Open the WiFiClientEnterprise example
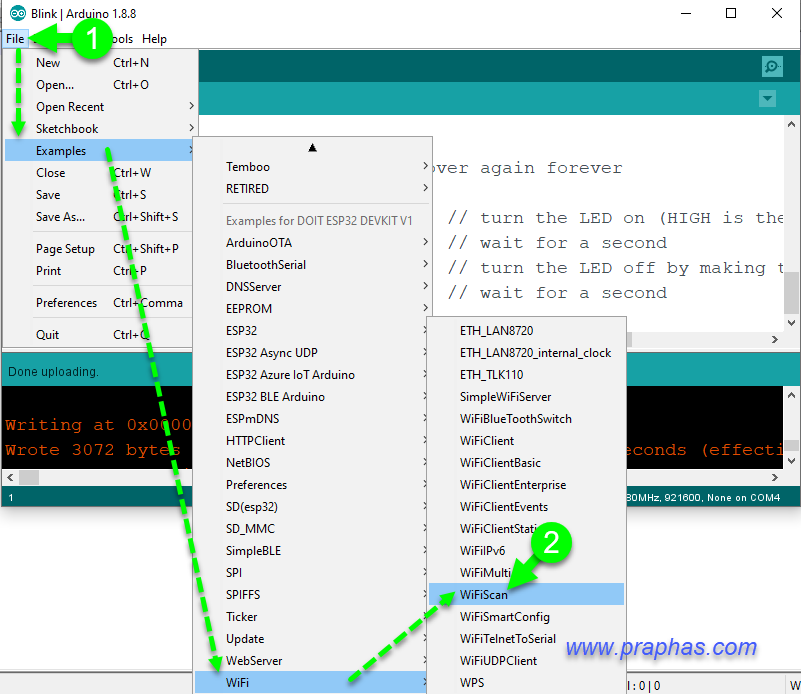The image size is (801, 694). (x=526, y=484)
